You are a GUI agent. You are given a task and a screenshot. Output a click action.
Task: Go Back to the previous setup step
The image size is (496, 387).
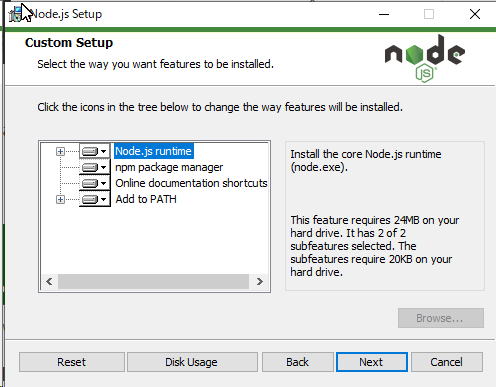298,362
